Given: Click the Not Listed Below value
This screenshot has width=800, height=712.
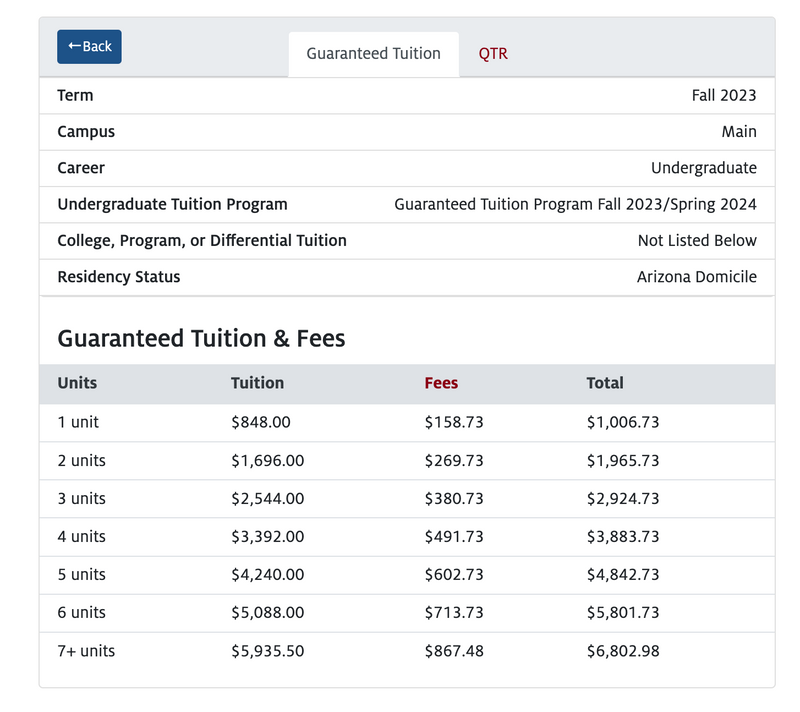Looking at the screenshot, I should click(697, 241).
